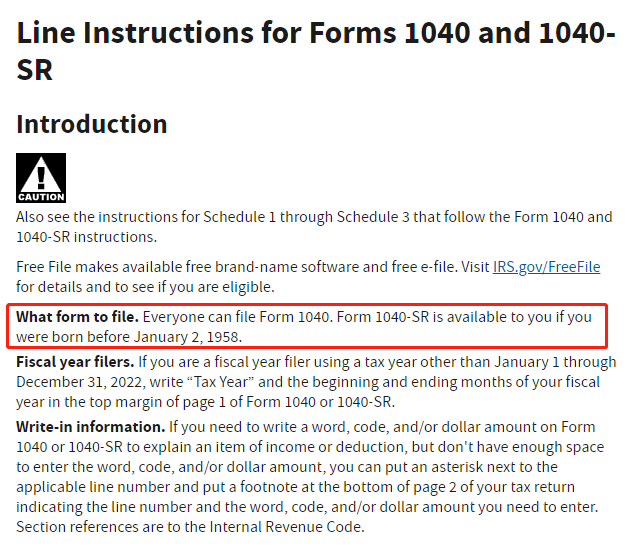This screenshot has height=546, width=643.
Task: Click the bold 'What form to file.' label
Action: 78,317
